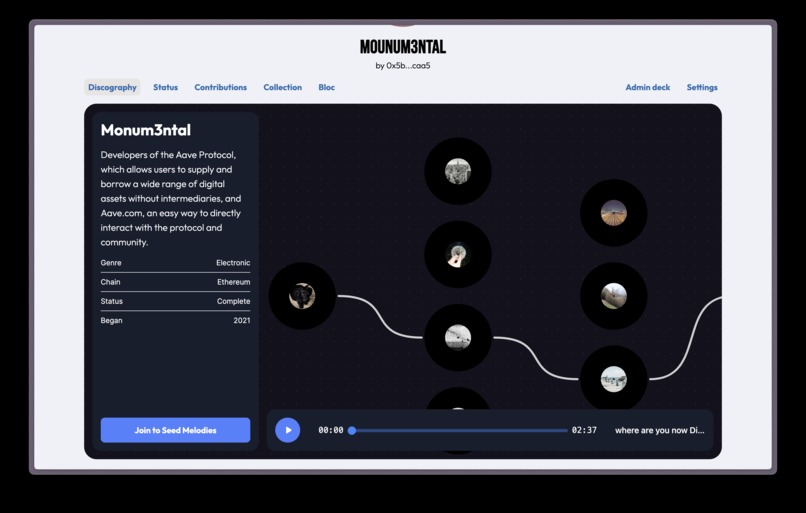Click the current time 00:00 readout
This screenshot has height=513, width=806.
click(x=331, y=430)
